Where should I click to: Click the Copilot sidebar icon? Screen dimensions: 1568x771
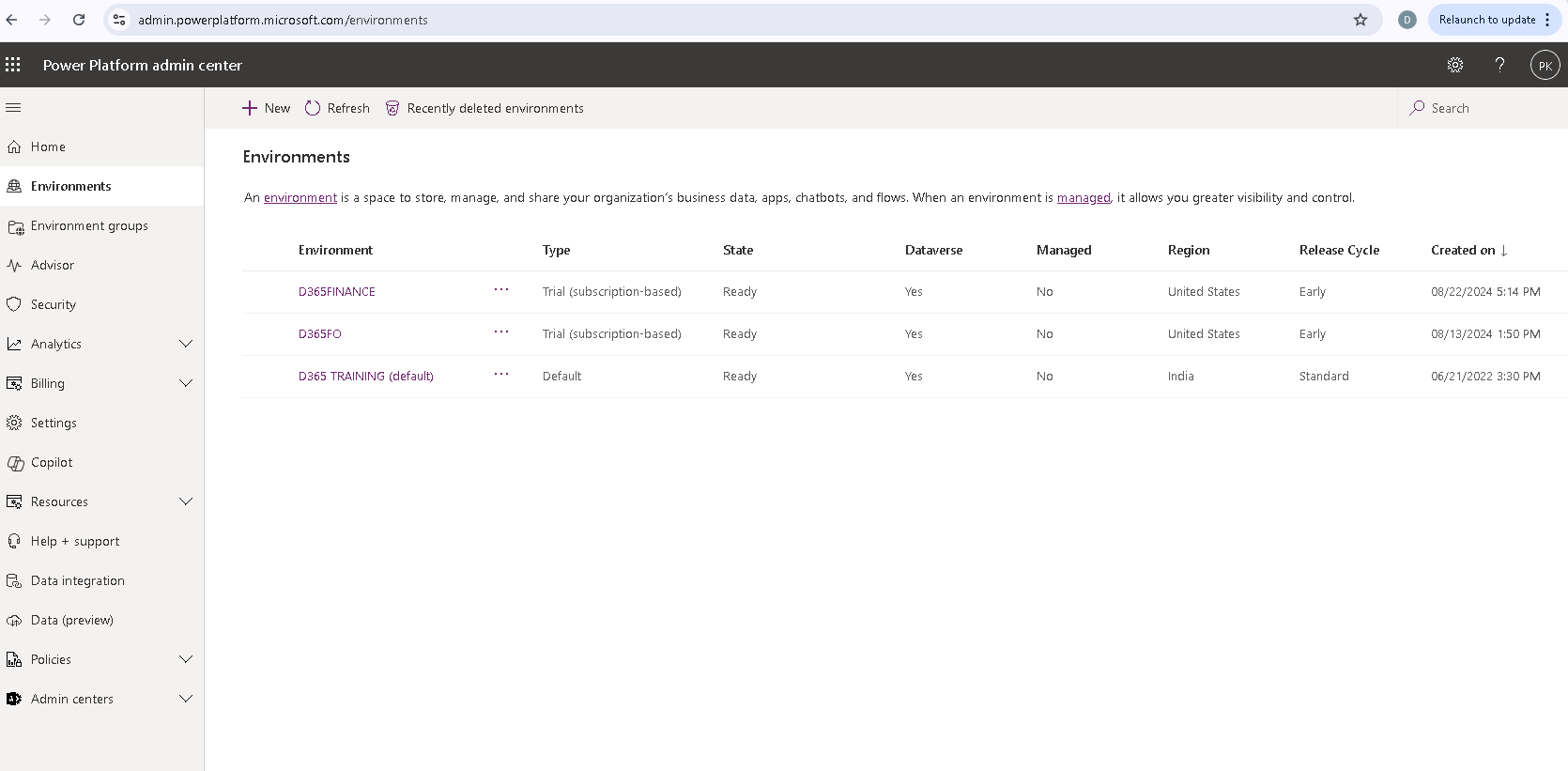point(15,463)
